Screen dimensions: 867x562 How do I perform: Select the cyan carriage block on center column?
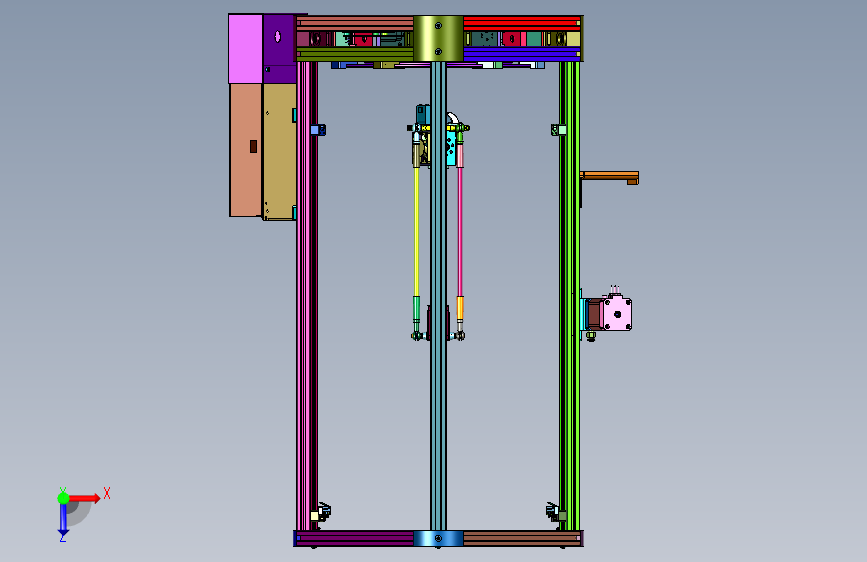point(451,148)
